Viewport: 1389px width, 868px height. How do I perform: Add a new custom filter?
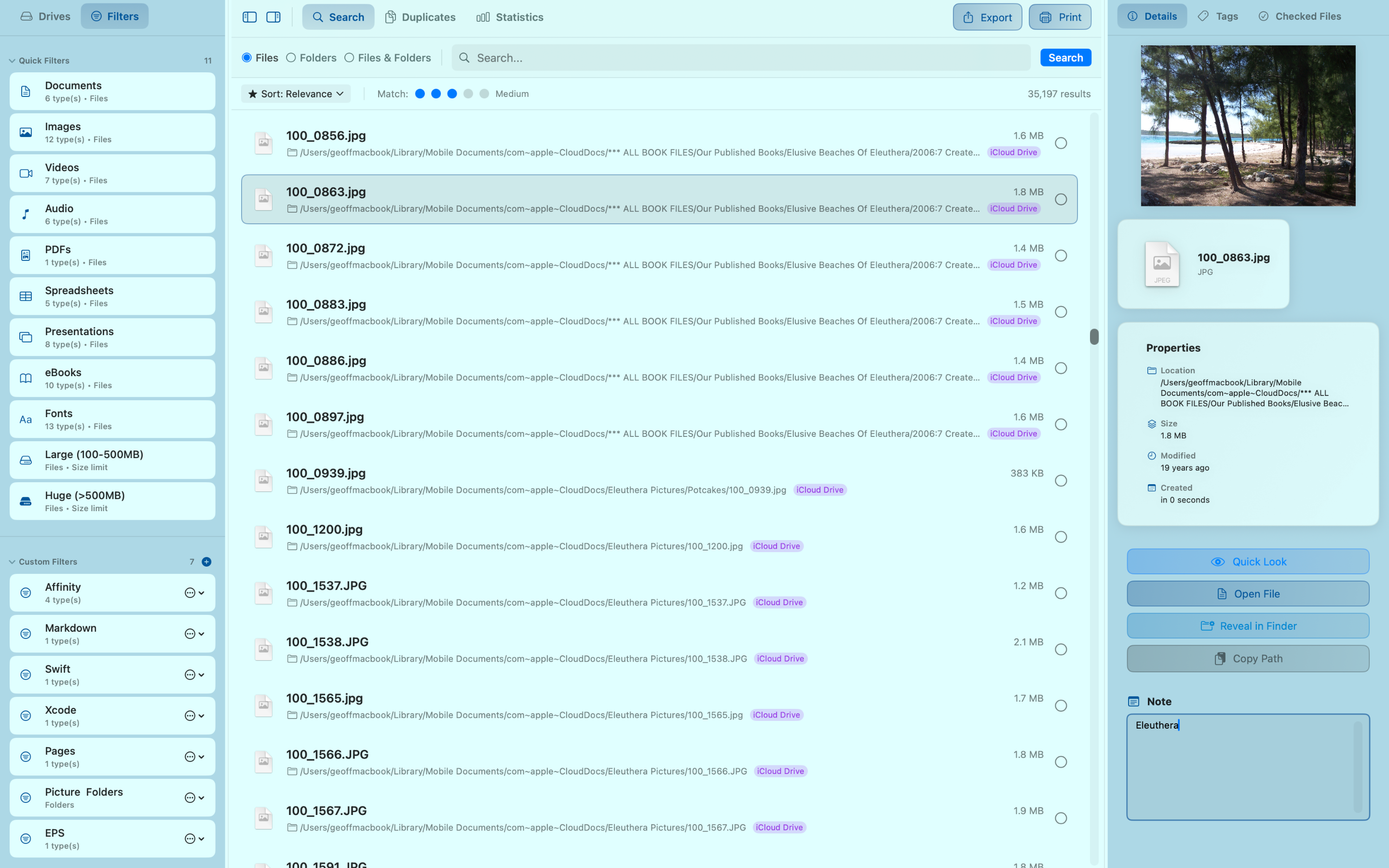point(206,561)
